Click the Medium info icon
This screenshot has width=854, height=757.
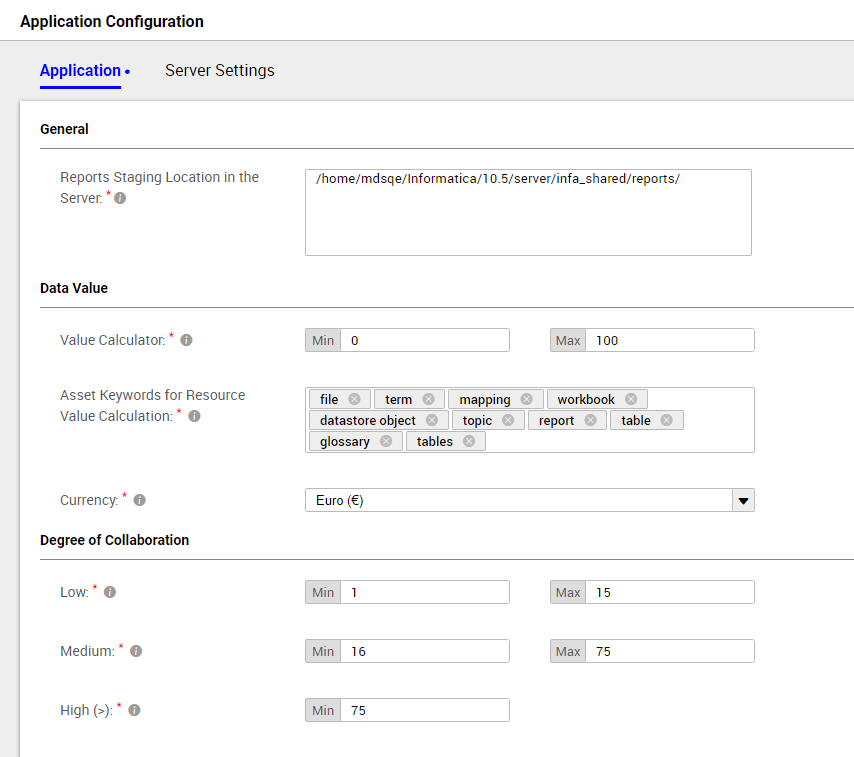[136, 651]
